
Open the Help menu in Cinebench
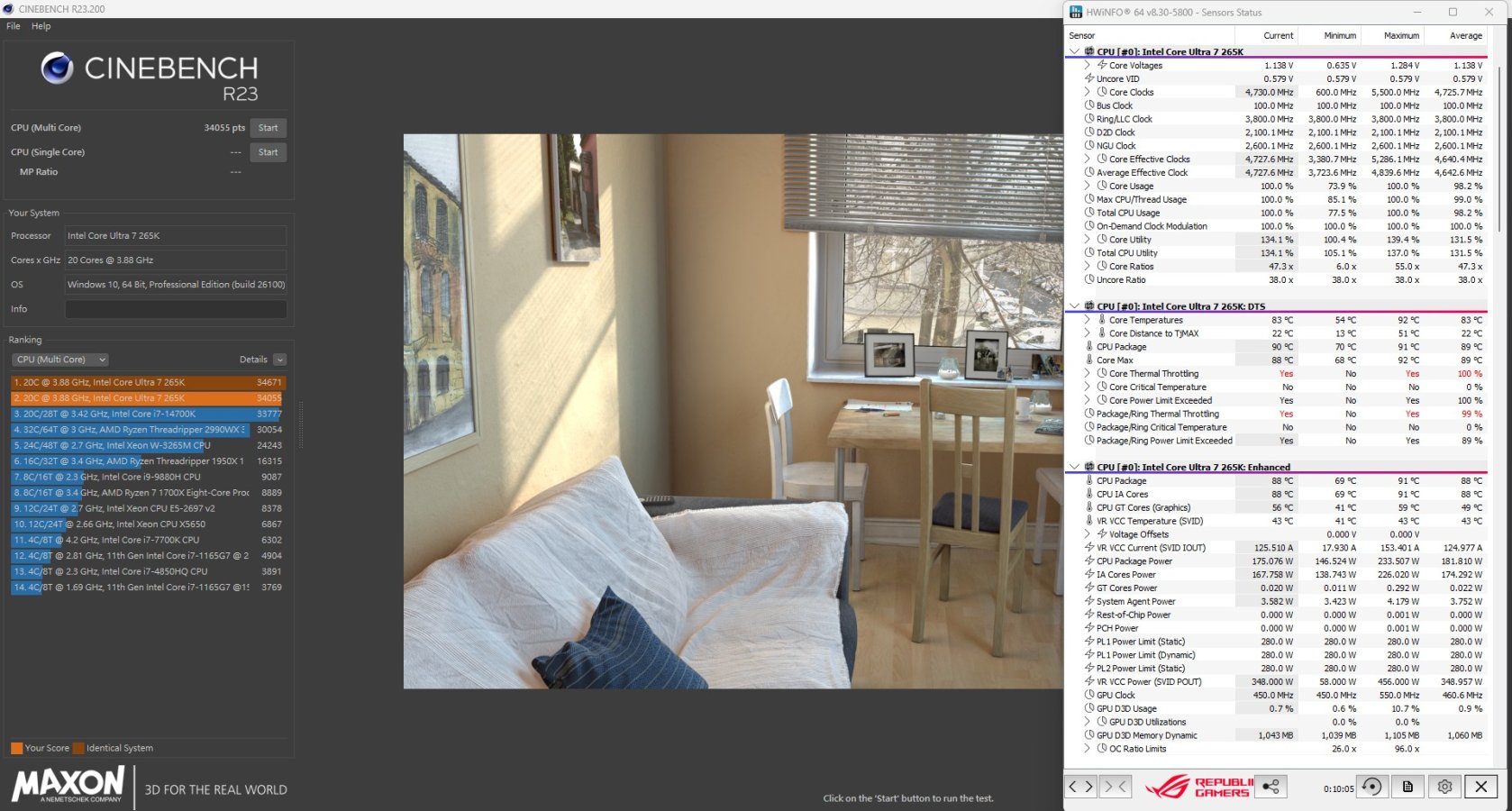pyautogui.click(x=41, y=26)
